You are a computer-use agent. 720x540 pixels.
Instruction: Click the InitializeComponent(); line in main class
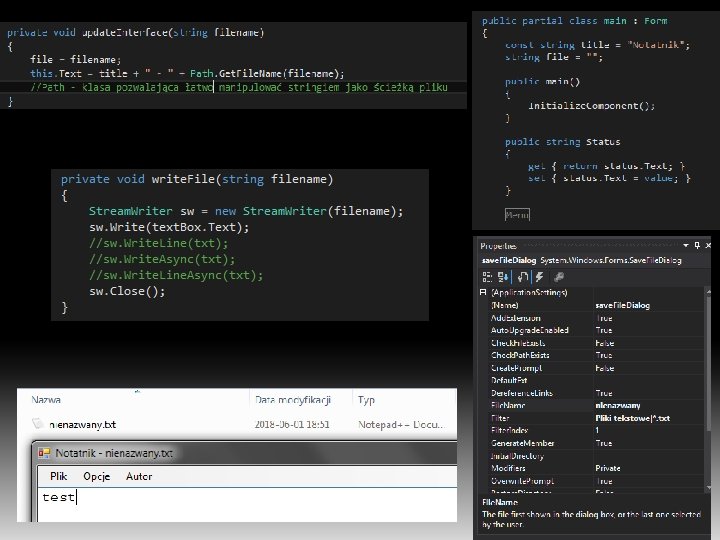pyautogui.click(x=591, y=106)
